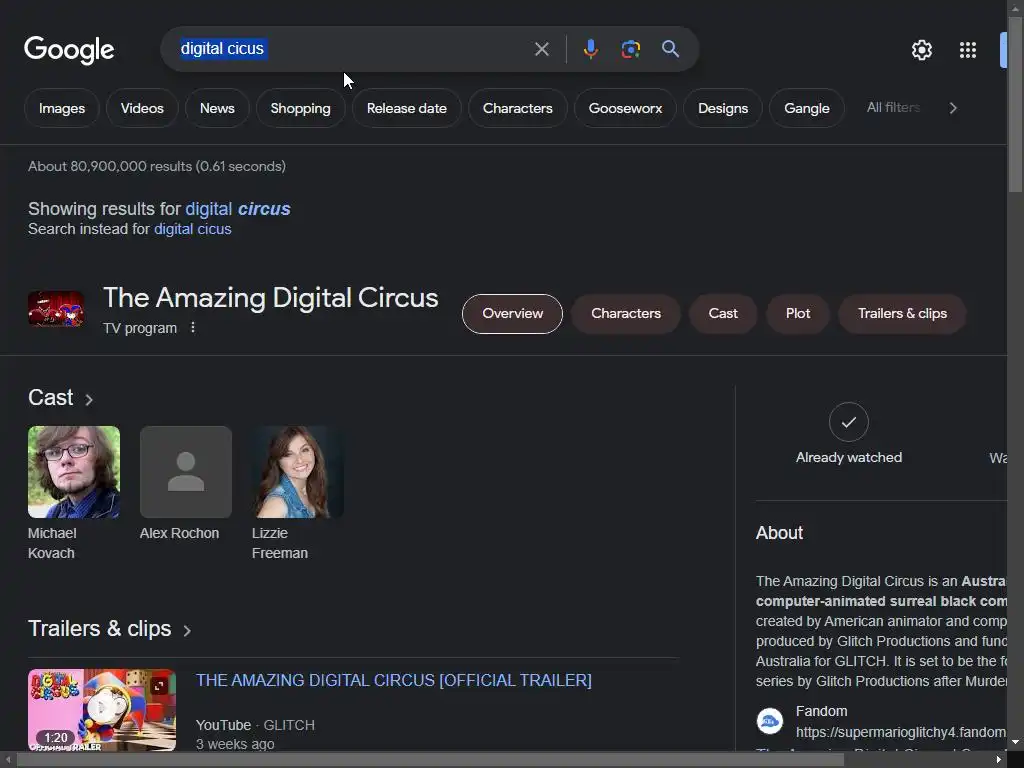Switch to the News filter

217,108
